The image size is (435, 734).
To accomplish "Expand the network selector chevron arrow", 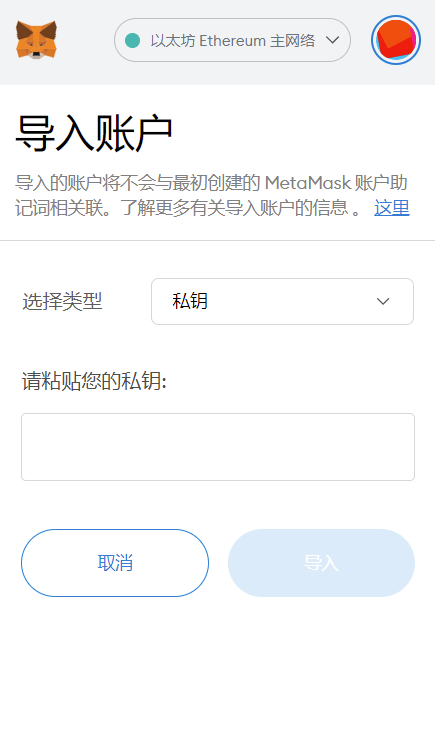I will 332,40.
